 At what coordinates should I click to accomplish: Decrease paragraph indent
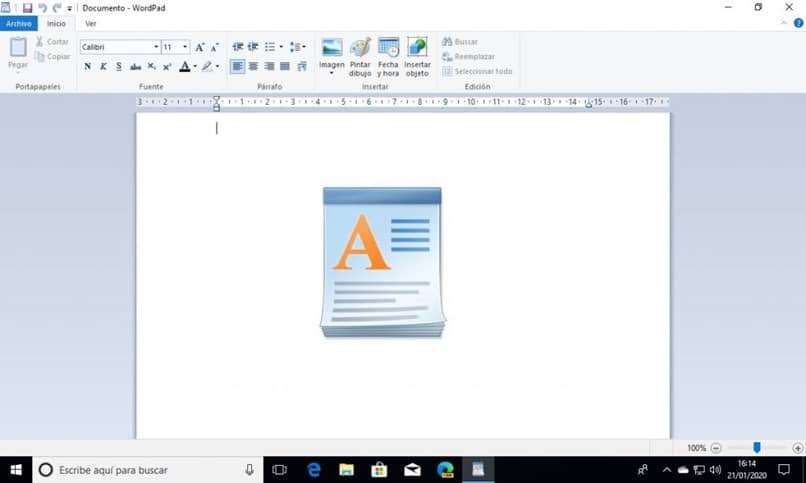[237, 47]
